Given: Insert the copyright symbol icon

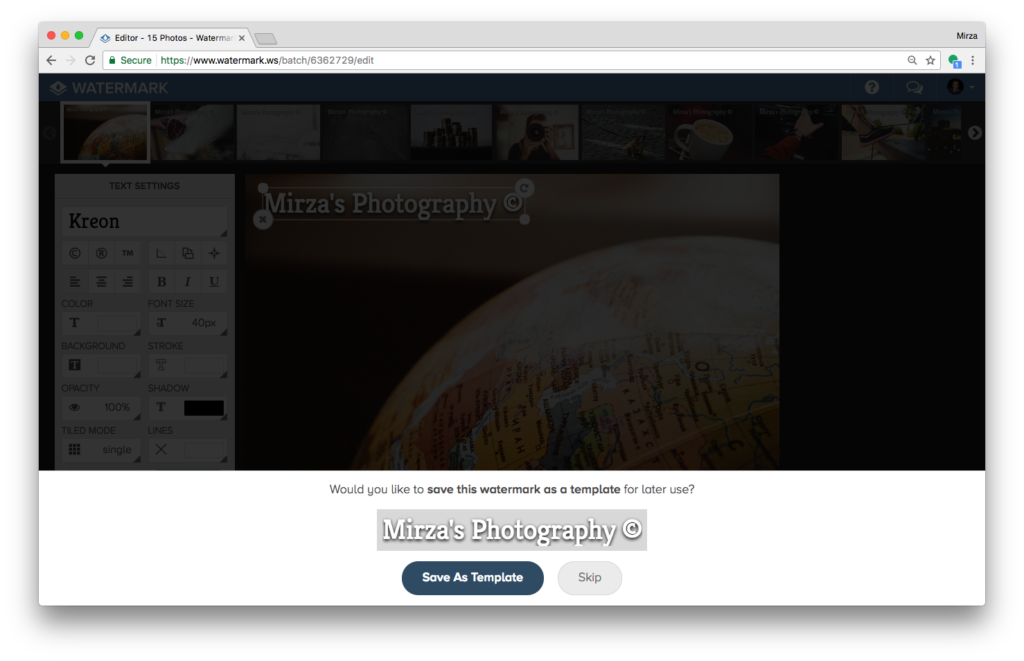Looking at the screenshot, I should pyautogui.click(x=75, y=253).
